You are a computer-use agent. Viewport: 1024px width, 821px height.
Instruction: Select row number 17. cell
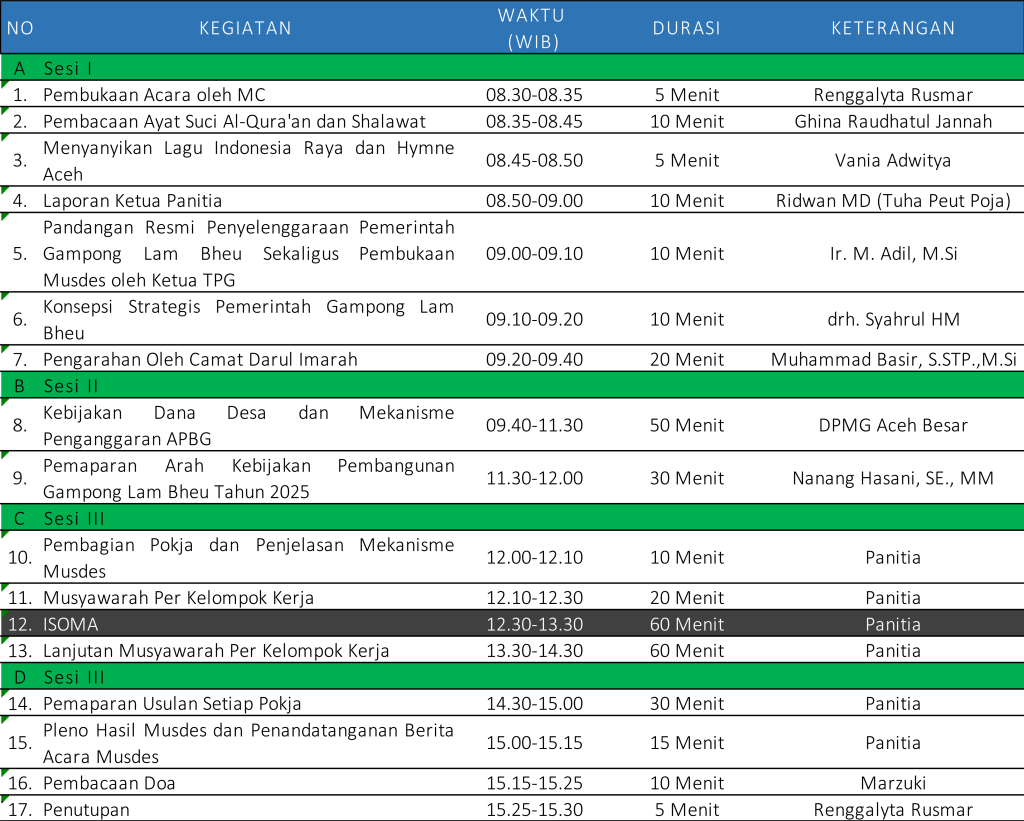[20, 809]
